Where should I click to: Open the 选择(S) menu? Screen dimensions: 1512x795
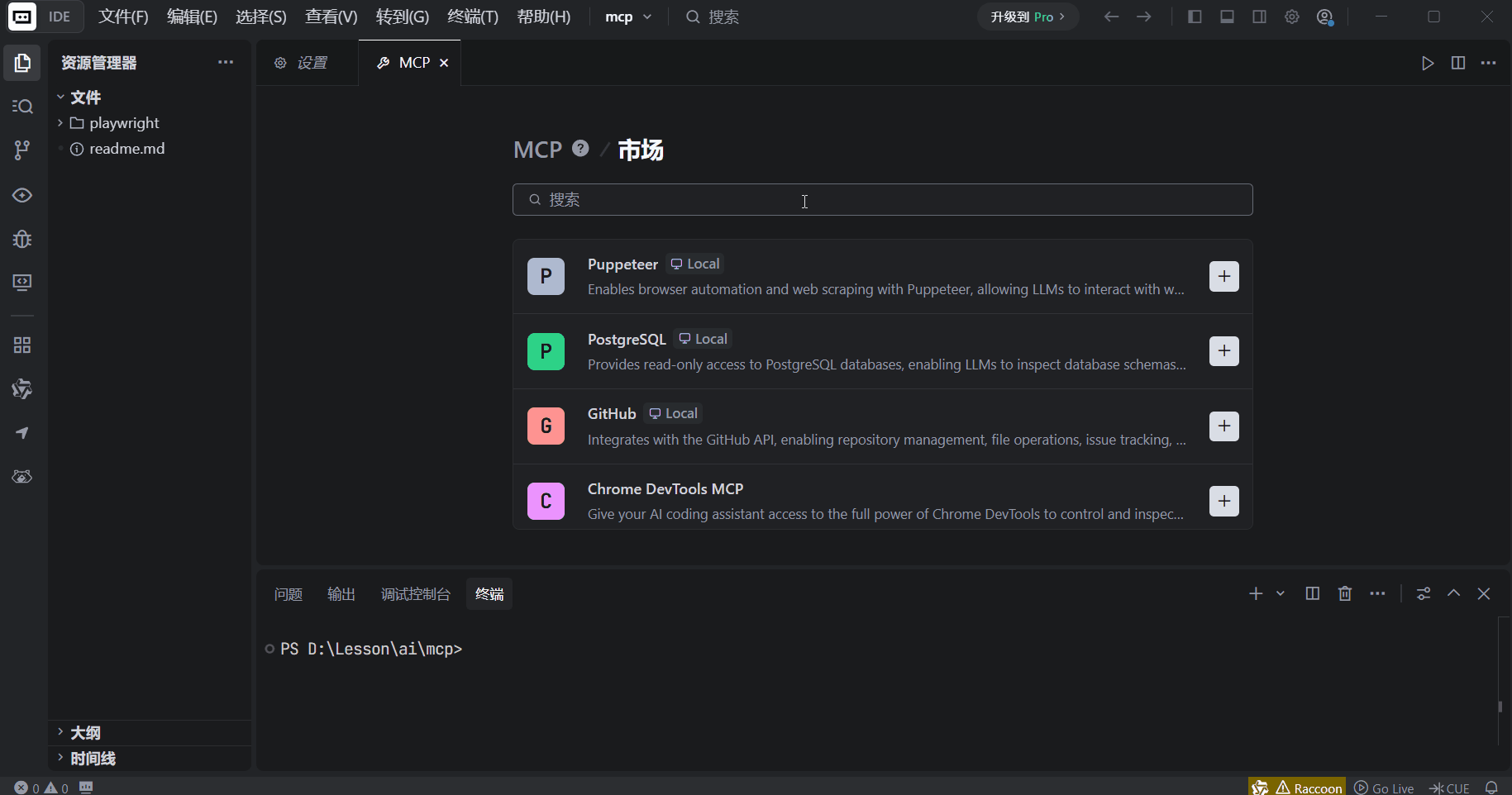pyautogui.click(x=261, y=17)
